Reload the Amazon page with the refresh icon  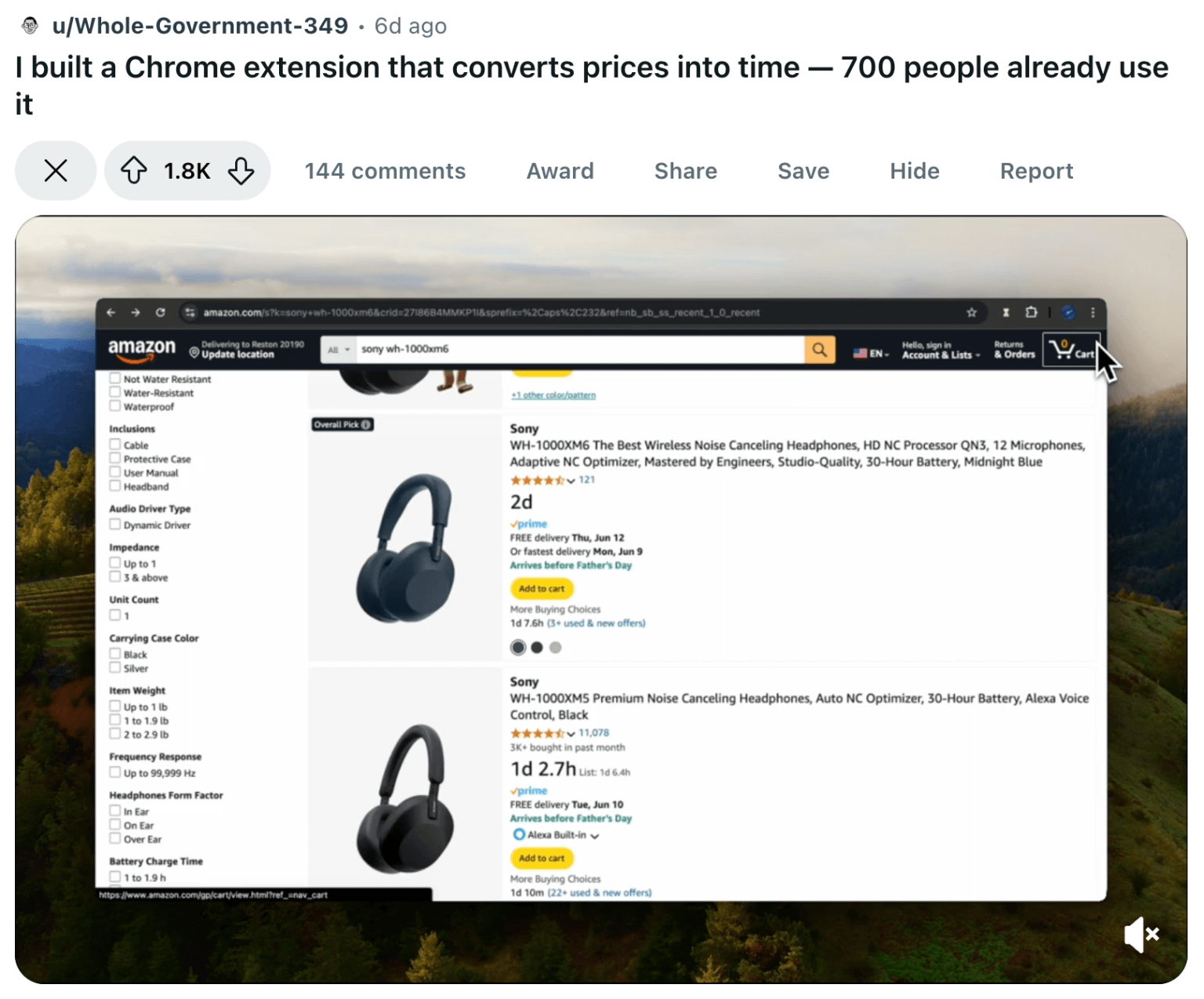point(161,312)
